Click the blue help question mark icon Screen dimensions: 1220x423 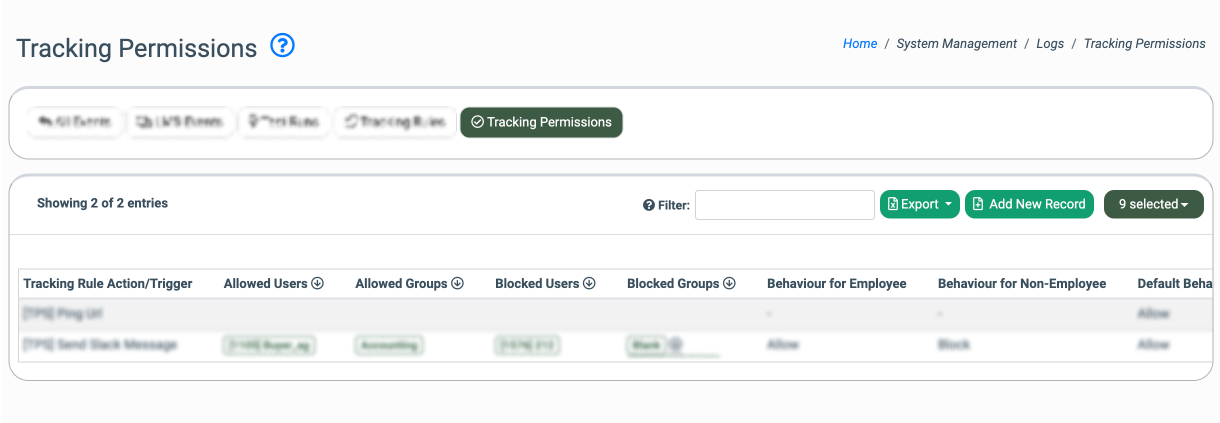click(x=283, y=46)
